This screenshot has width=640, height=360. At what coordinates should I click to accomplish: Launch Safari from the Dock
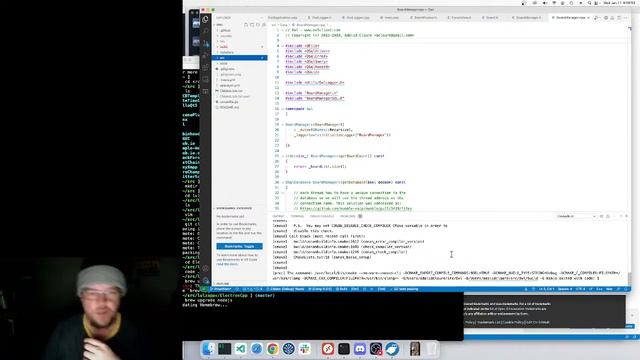pyautogui.click(x=257, y=349)
